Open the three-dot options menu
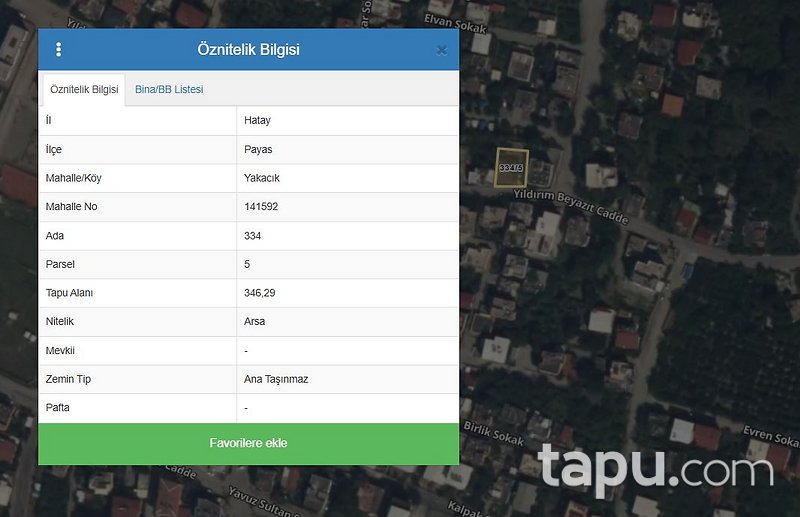The image size is (800, 517). [59, 50]
